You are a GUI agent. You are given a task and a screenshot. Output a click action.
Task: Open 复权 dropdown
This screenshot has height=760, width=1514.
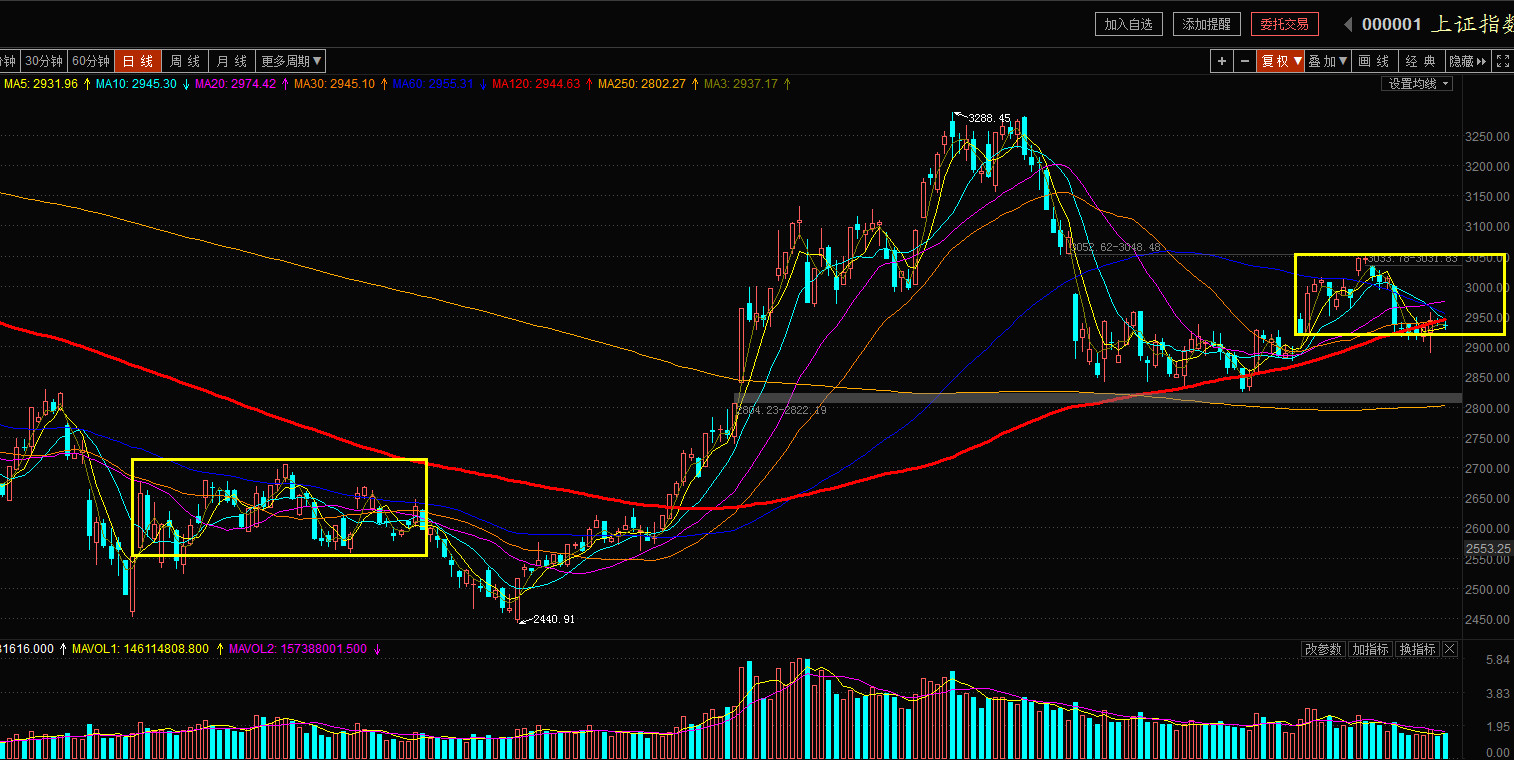[1281, 61]
